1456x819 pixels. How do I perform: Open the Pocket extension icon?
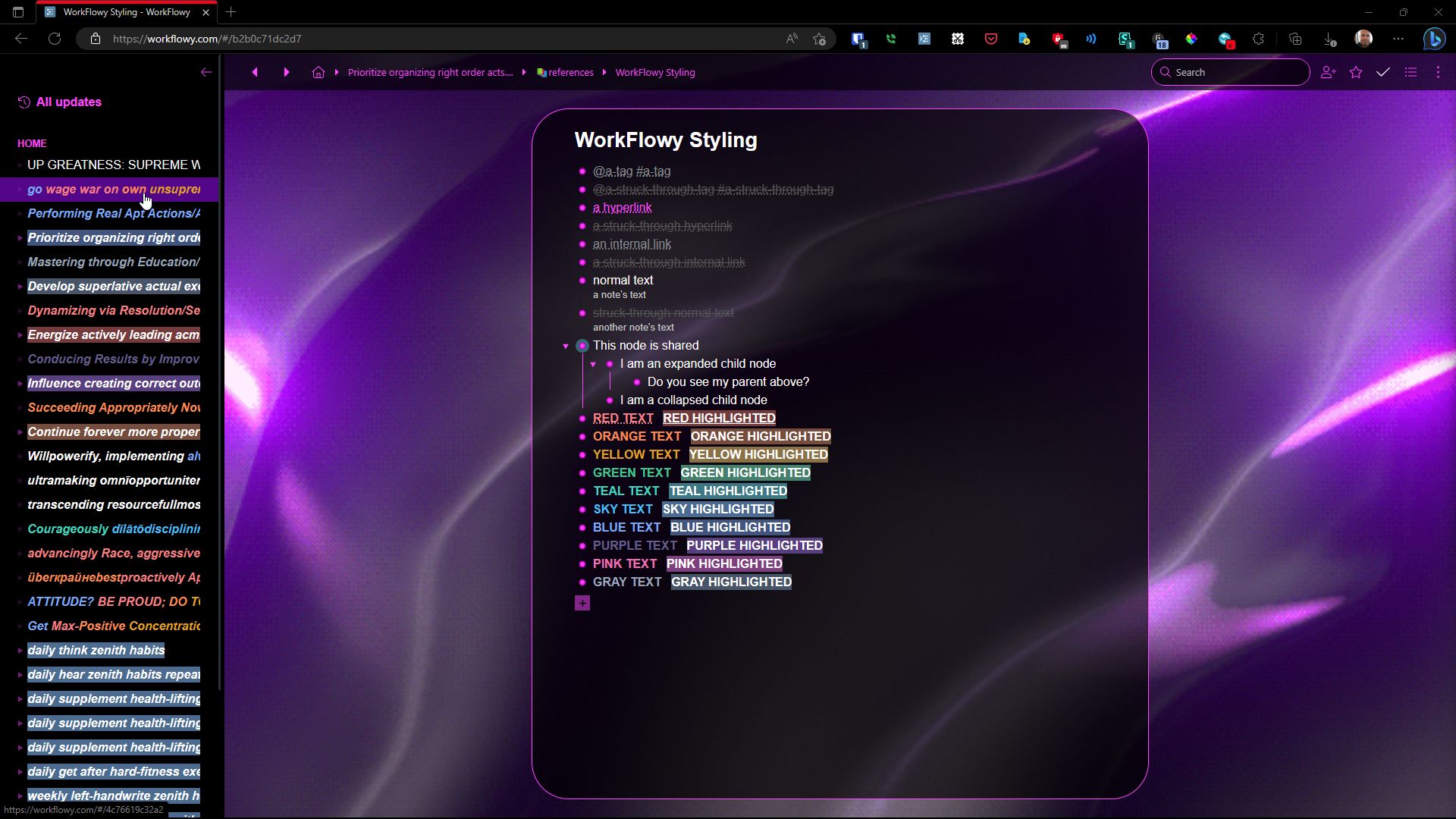click(991, 39)
